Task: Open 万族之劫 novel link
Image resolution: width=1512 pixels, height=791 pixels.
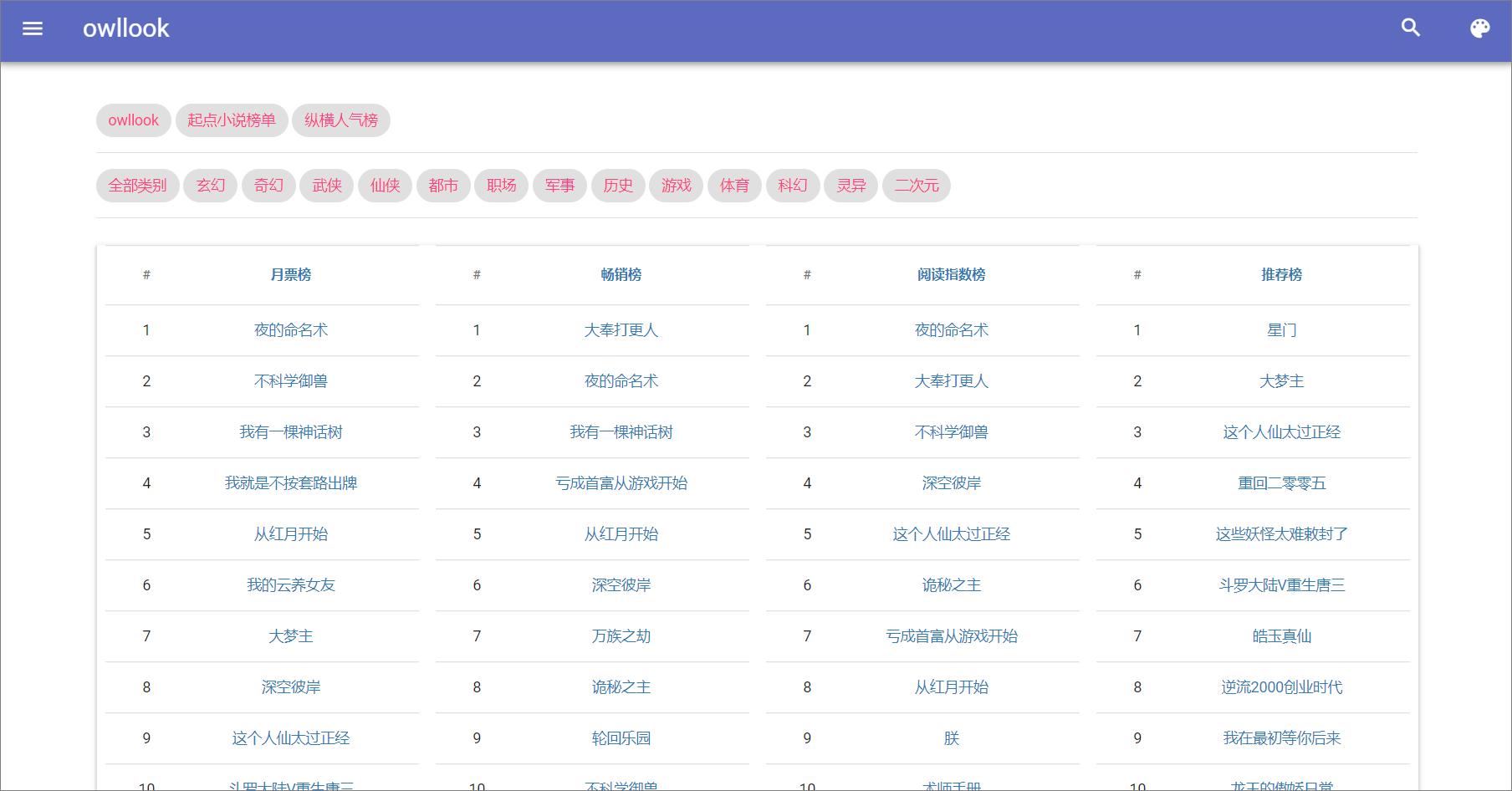Action: click(x=621, y=636)
